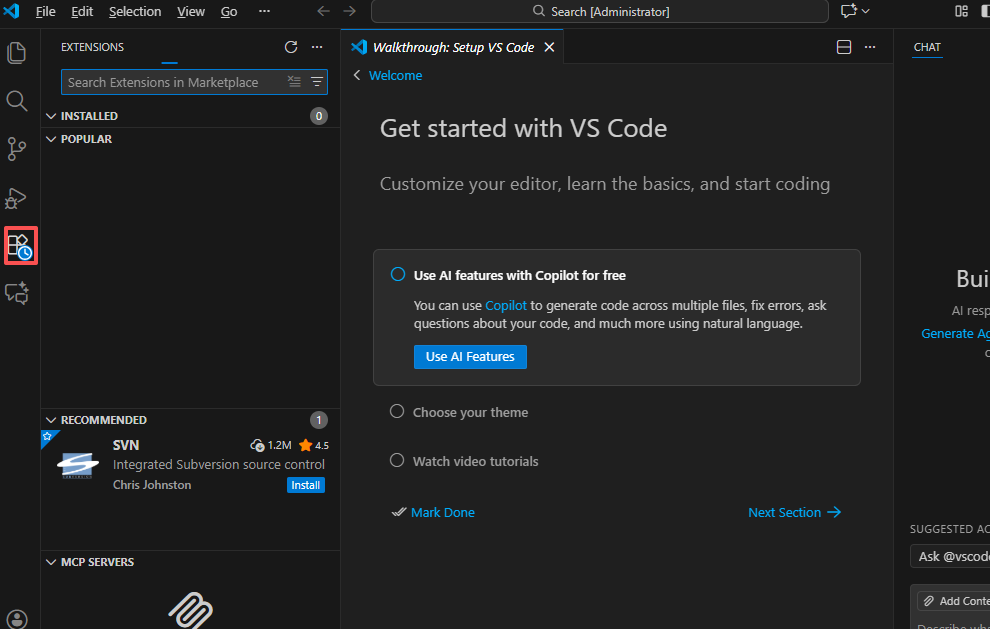Open the extensions filter icon
The image size is (990, 629).
[317, 81]
